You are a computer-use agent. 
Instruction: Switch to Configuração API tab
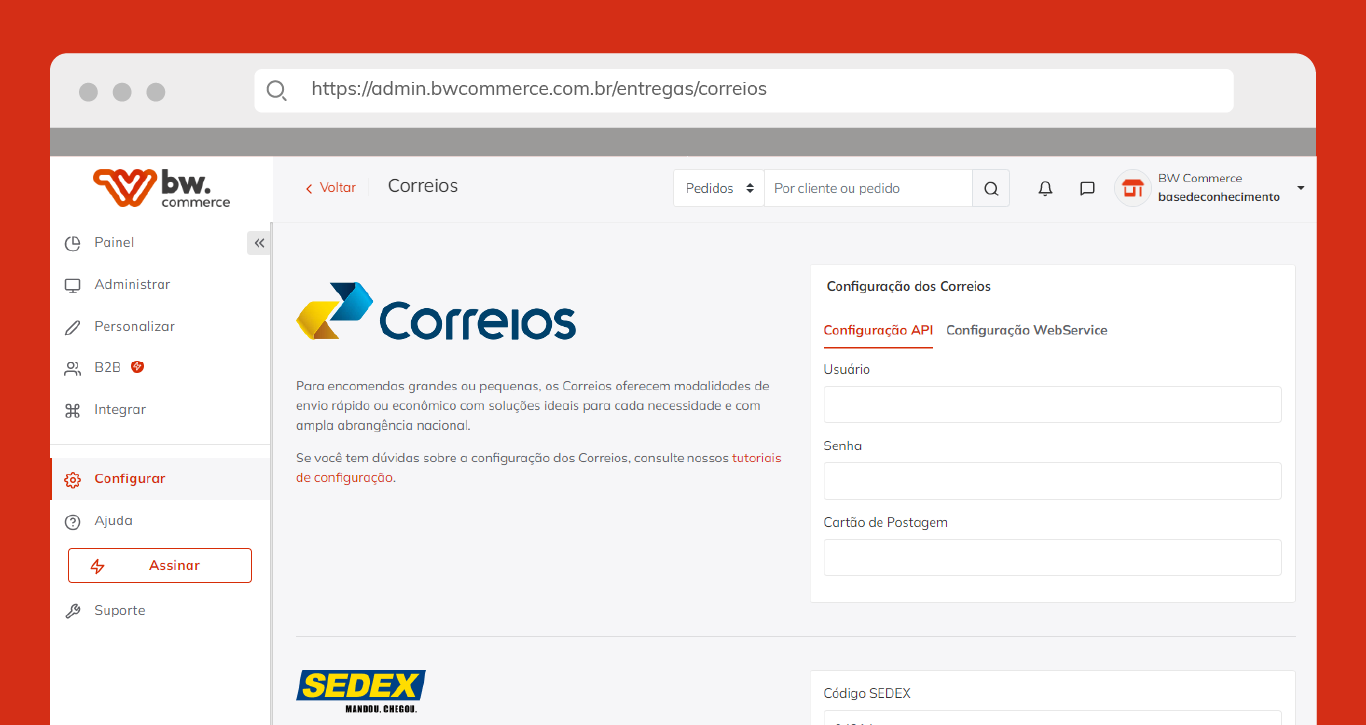[x=878, y=331]
